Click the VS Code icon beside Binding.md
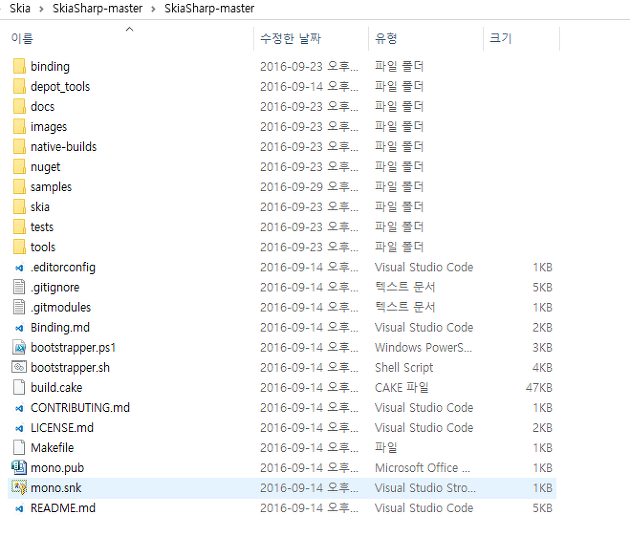The width and height of the screenshot is (630, 538). (x=19, y=328)
